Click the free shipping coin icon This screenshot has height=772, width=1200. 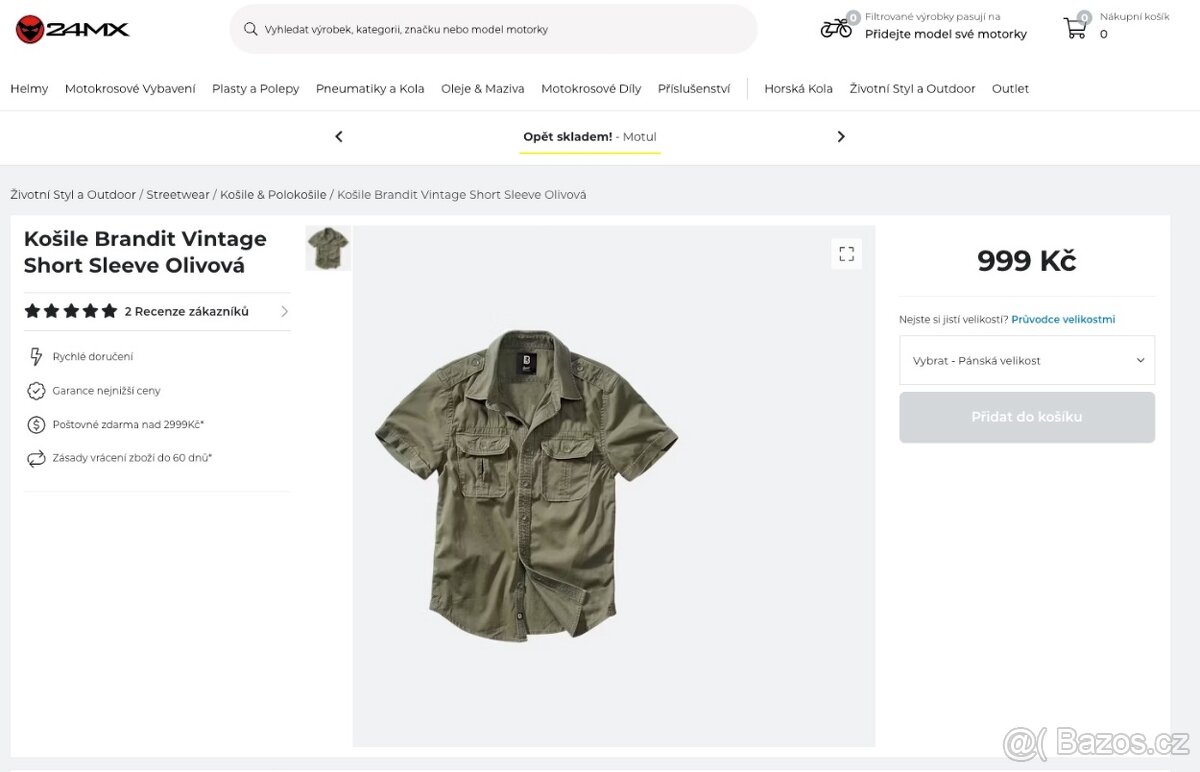(x=36, y=425)
